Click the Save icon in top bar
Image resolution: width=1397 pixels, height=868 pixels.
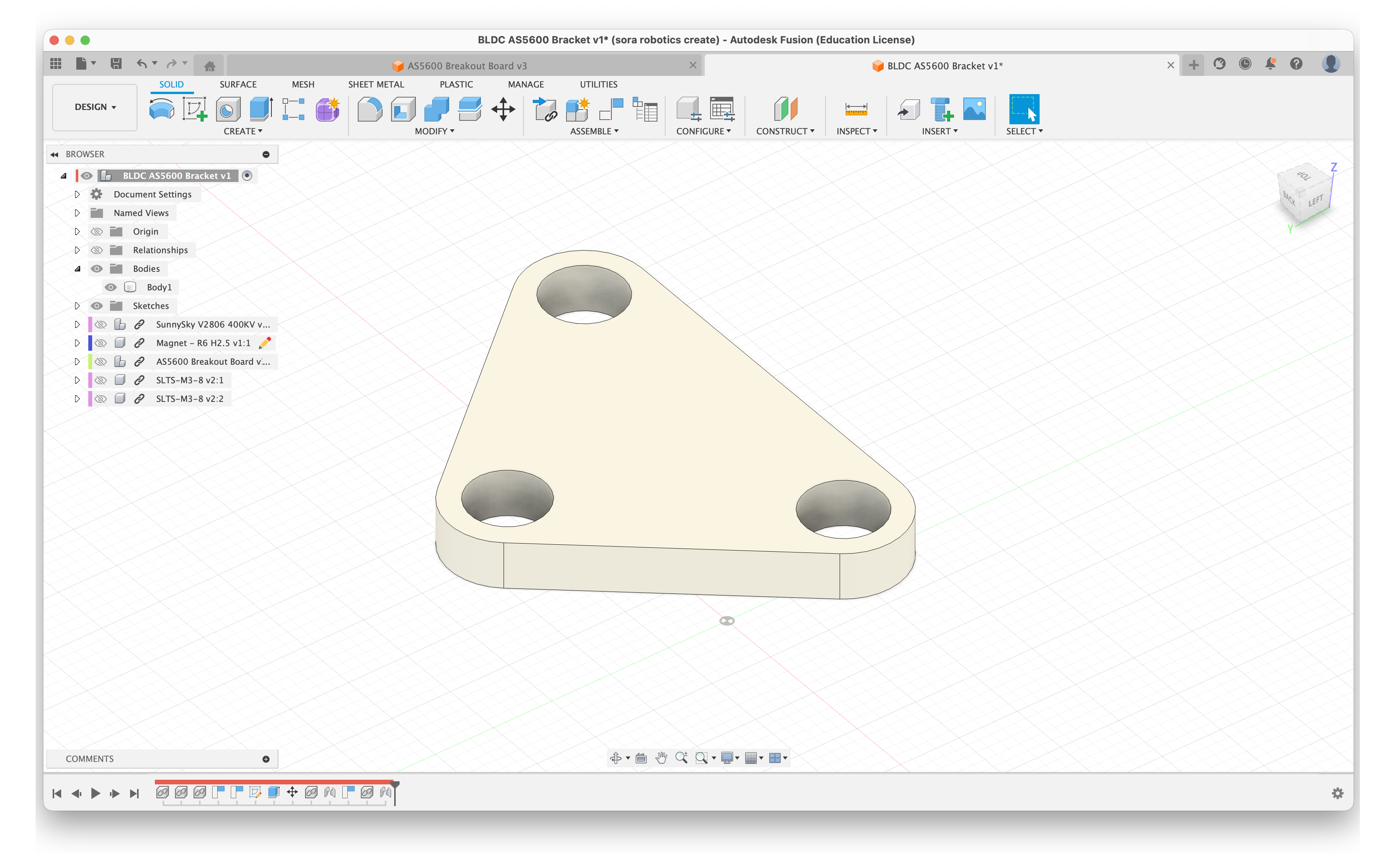click(x=116, y=64)
